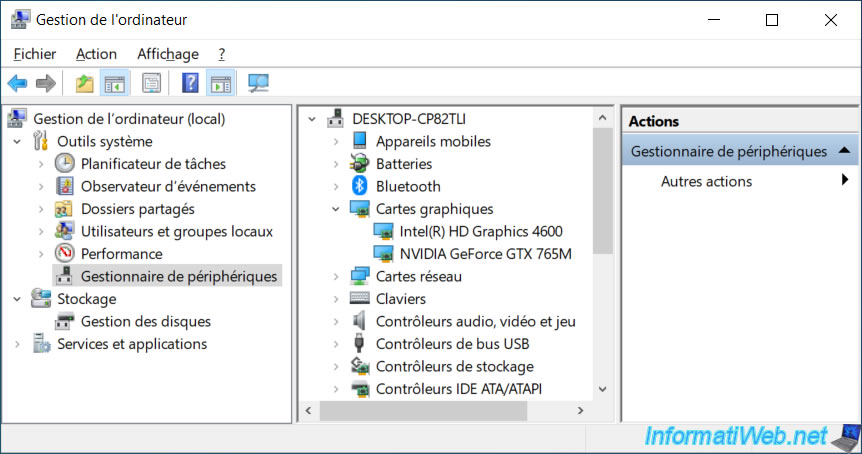
Task: Click the Cartes réseau icon
Action: 360,276
